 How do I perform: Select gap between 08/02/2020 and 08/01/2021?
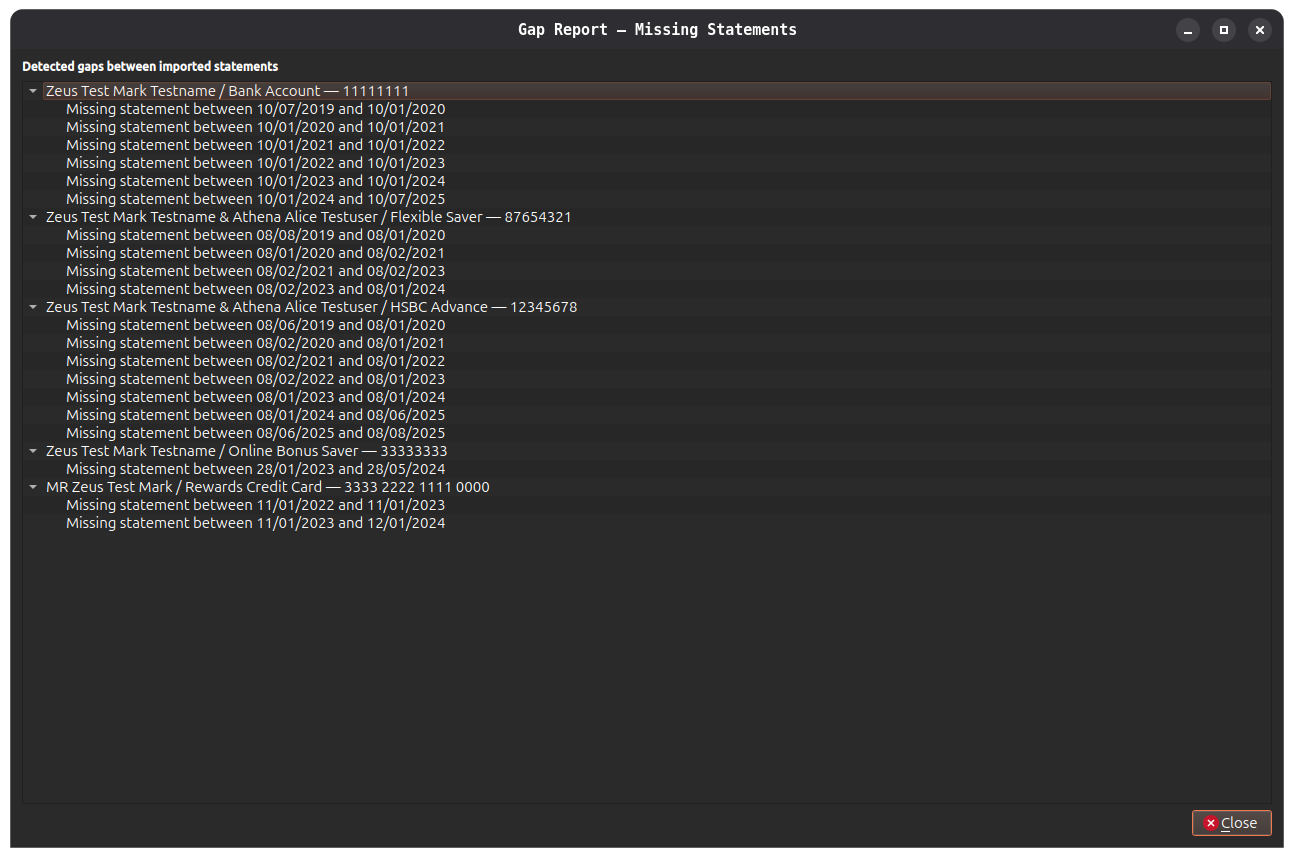tap(667, 343)
